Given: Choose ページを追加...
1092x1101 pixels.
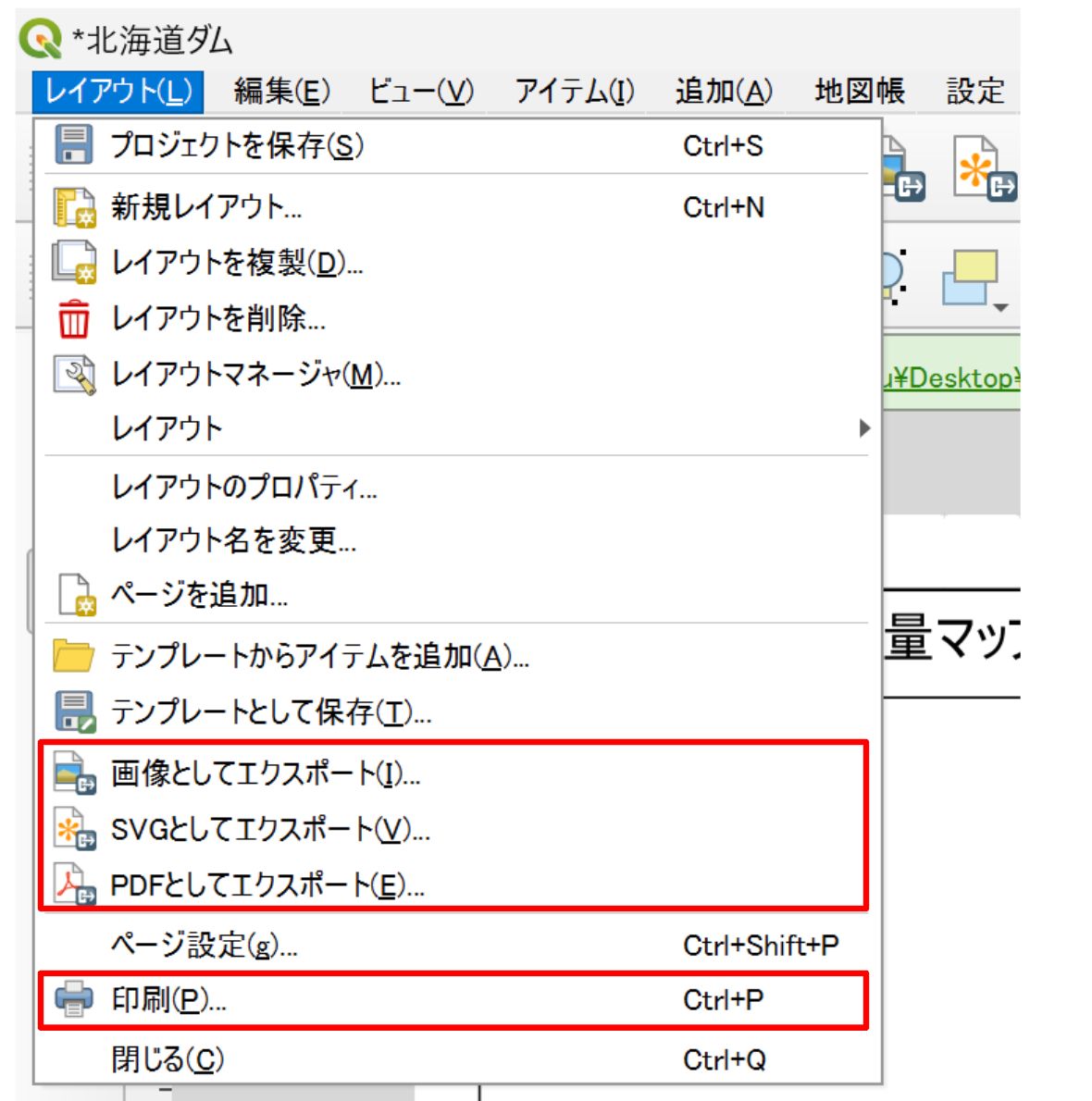Looking at the screenshot, I should (456, 595).
